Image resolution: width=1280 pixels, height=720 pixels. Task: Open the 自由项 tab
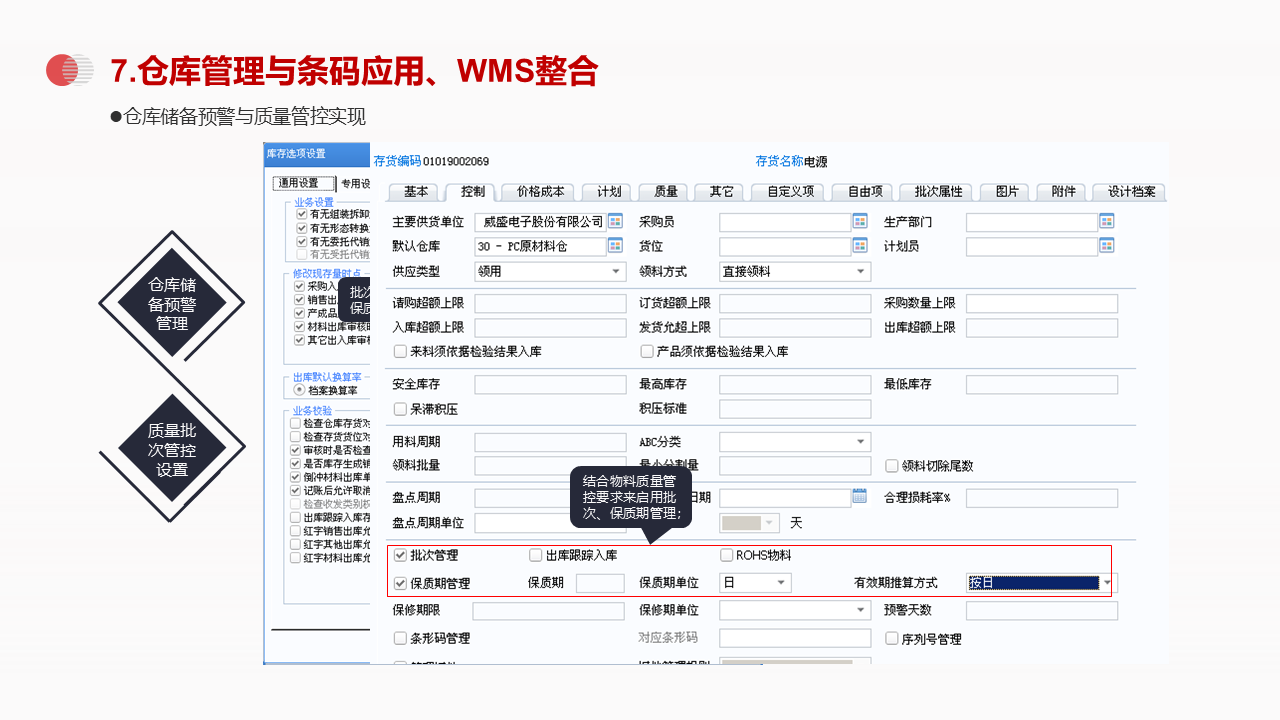(x=864, y=192)
